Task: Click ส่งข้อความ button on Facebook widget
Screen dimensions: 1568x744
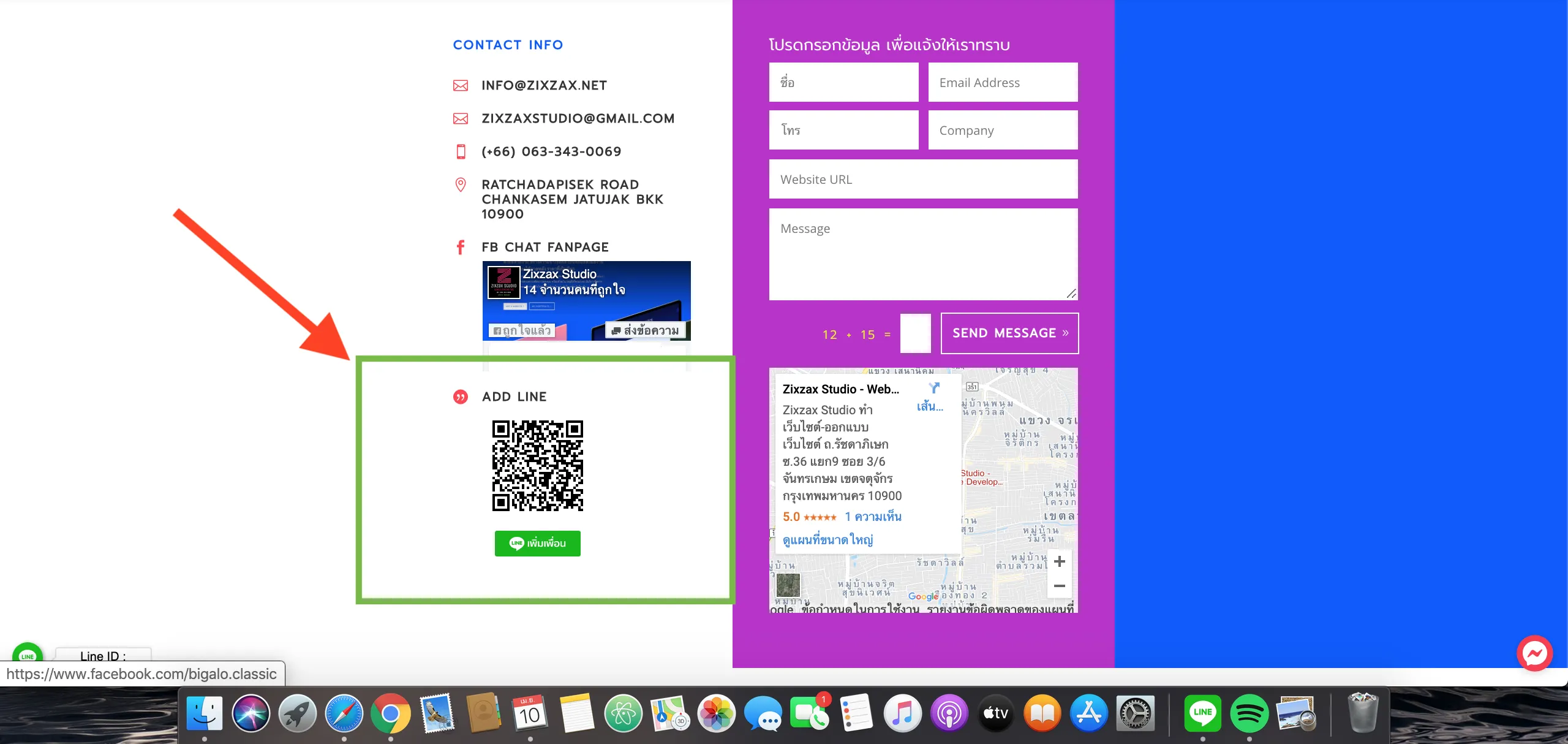Action: [x=646, y=330]
